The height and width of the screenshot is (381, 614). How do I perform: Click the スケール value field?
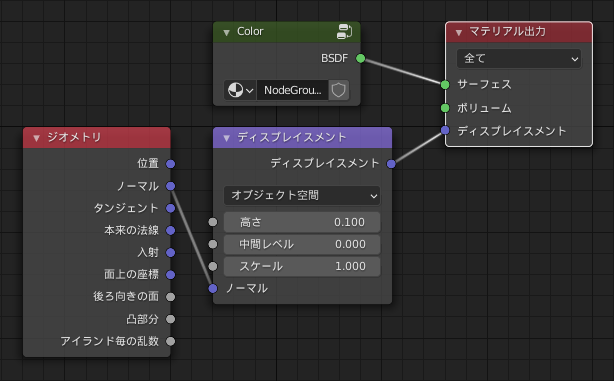302,266
